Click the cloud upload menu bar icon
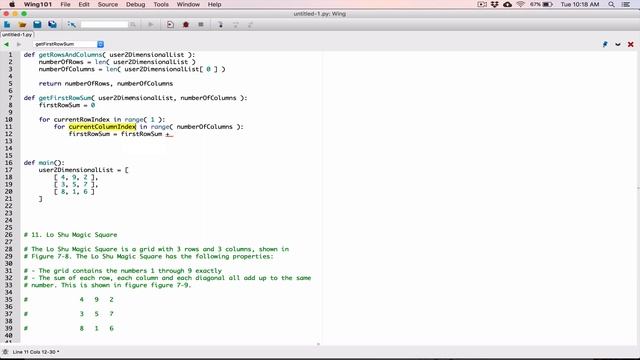 pyautogui.click(x=507, y=4)
